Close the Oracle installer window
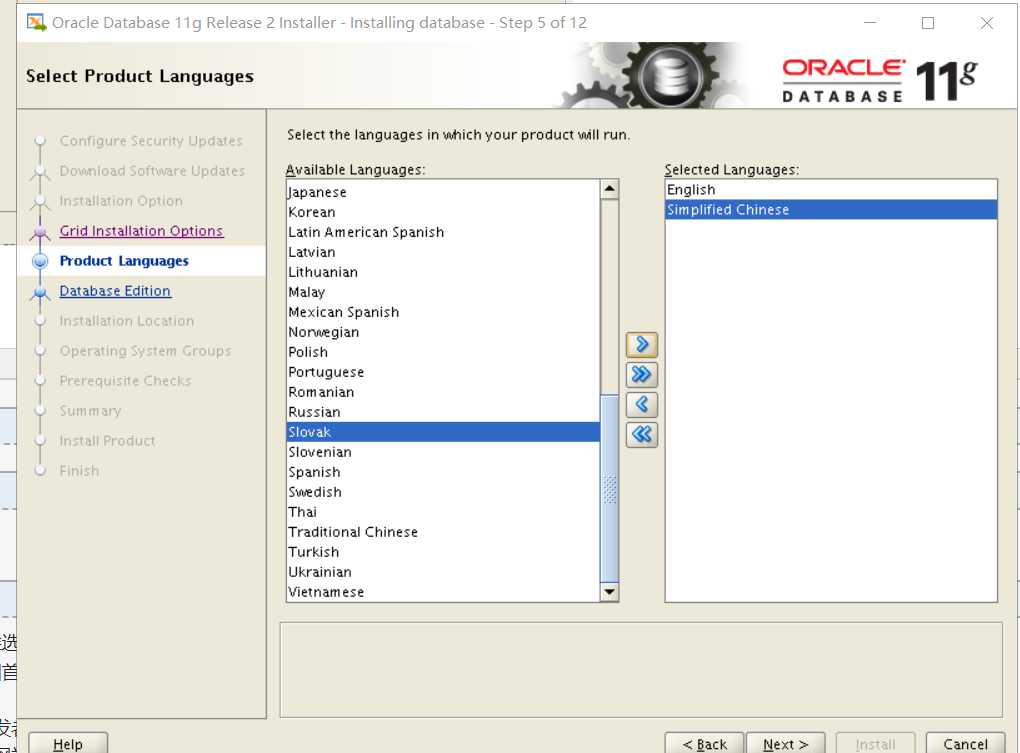1020x753 pixels. click(x=987, y=23)
